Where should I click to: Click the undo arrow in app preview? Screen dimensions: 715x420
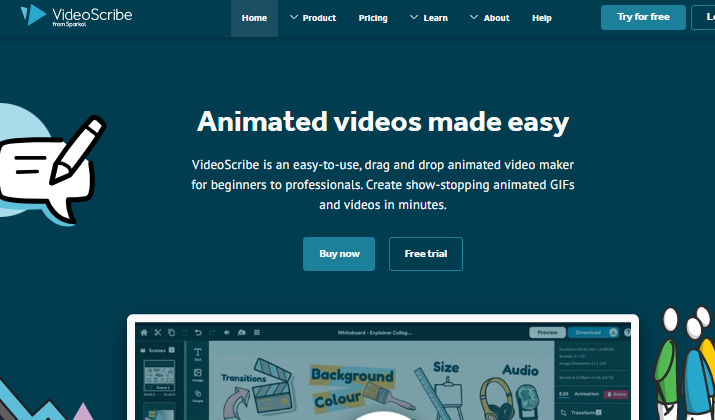198,332
